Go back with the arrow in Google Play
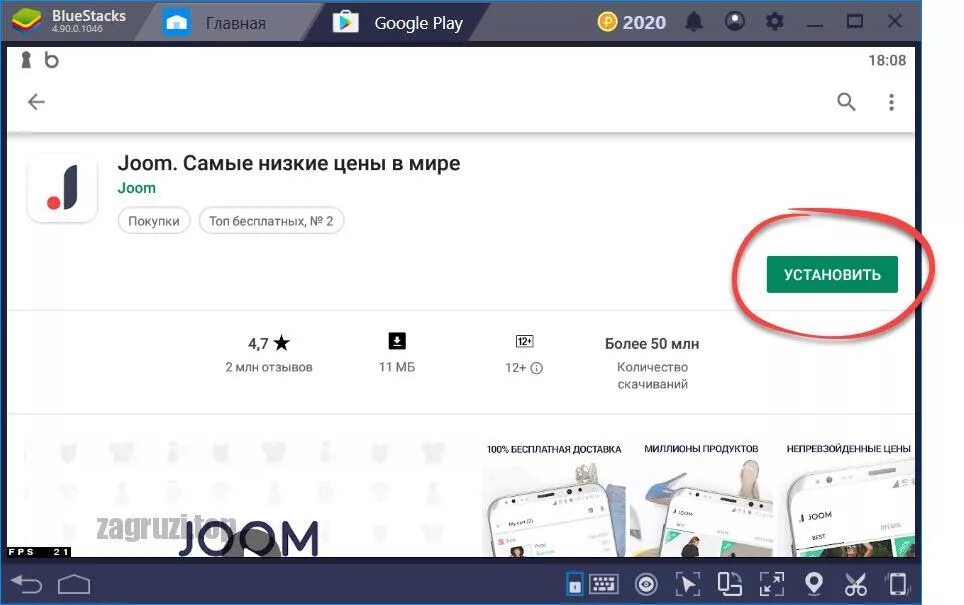This screenshot has height=605, width=964. click(x=36, y=101)
